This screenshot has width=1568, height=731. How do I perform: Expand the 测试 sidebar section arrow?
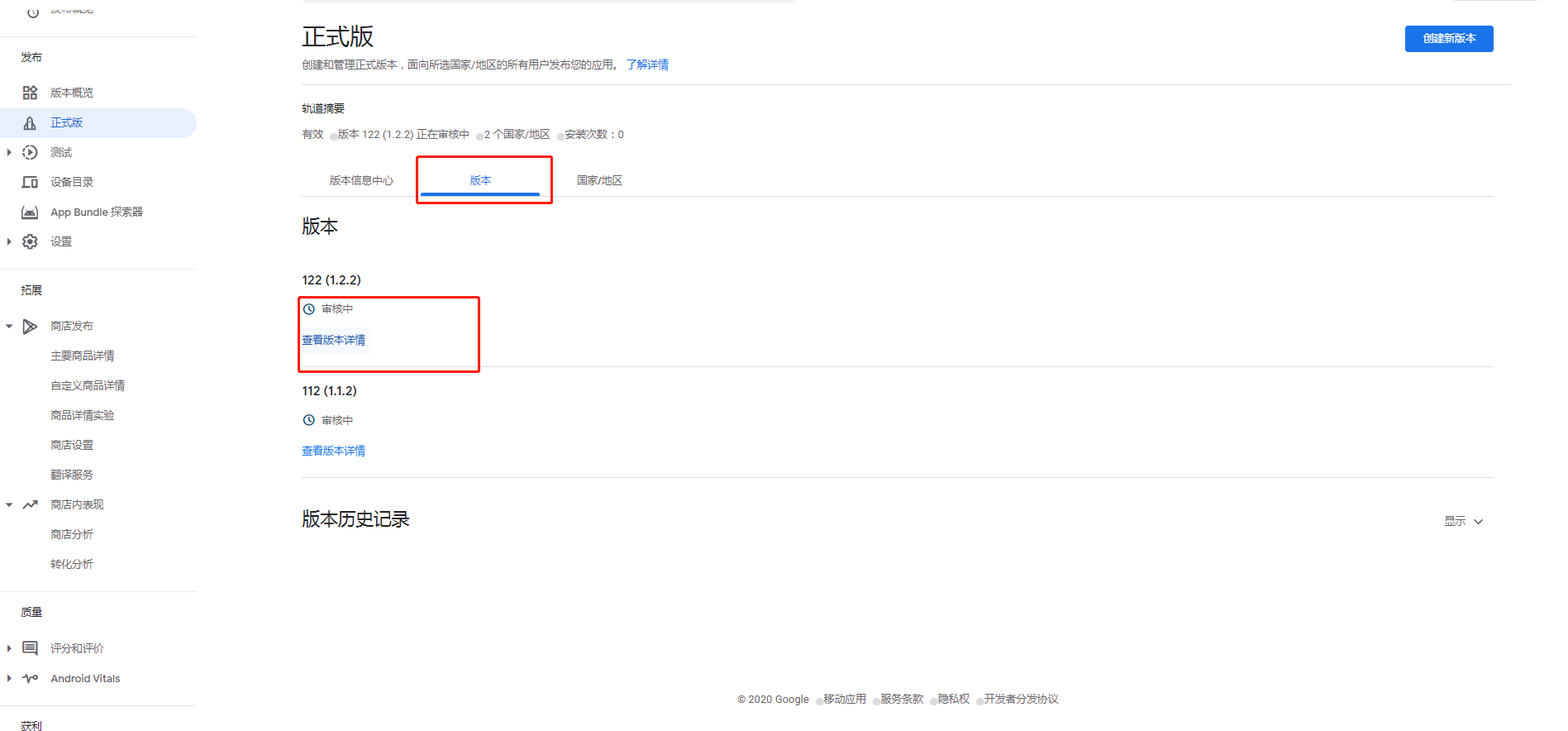pyautogui.click(x=9, y=152)
